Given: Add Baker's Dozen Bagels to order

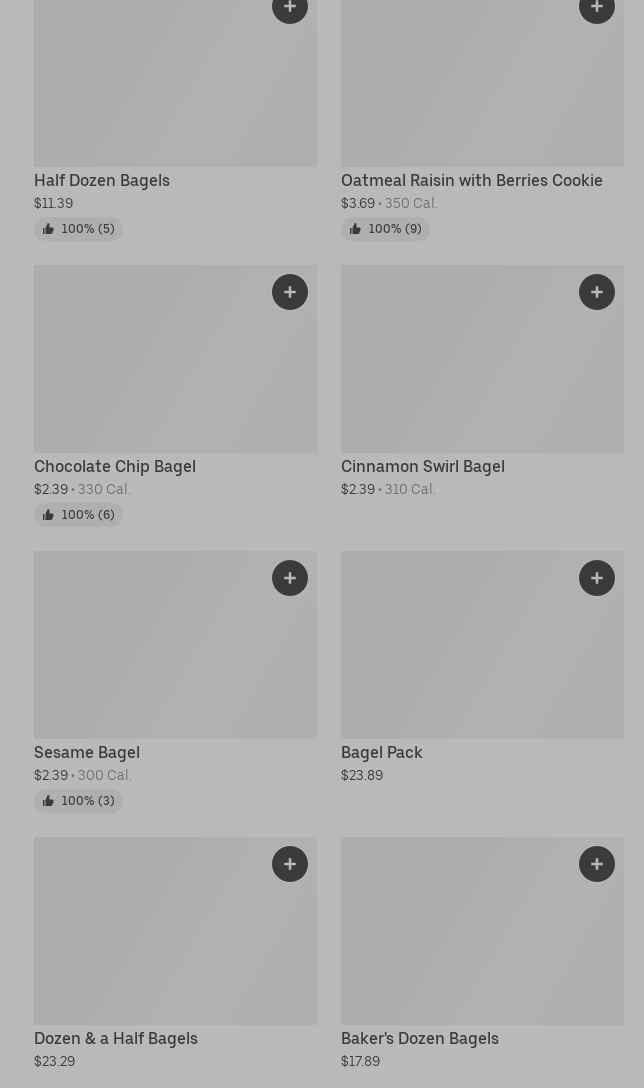Looking at the screenshot, I should (x=597, y=864).
